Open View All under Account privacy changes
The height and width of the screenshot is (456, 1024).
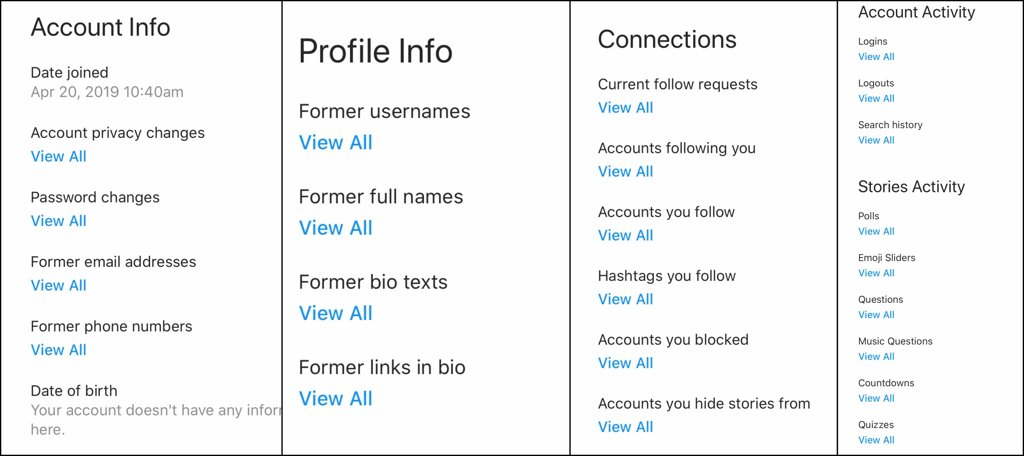click(x=58, y=156)
